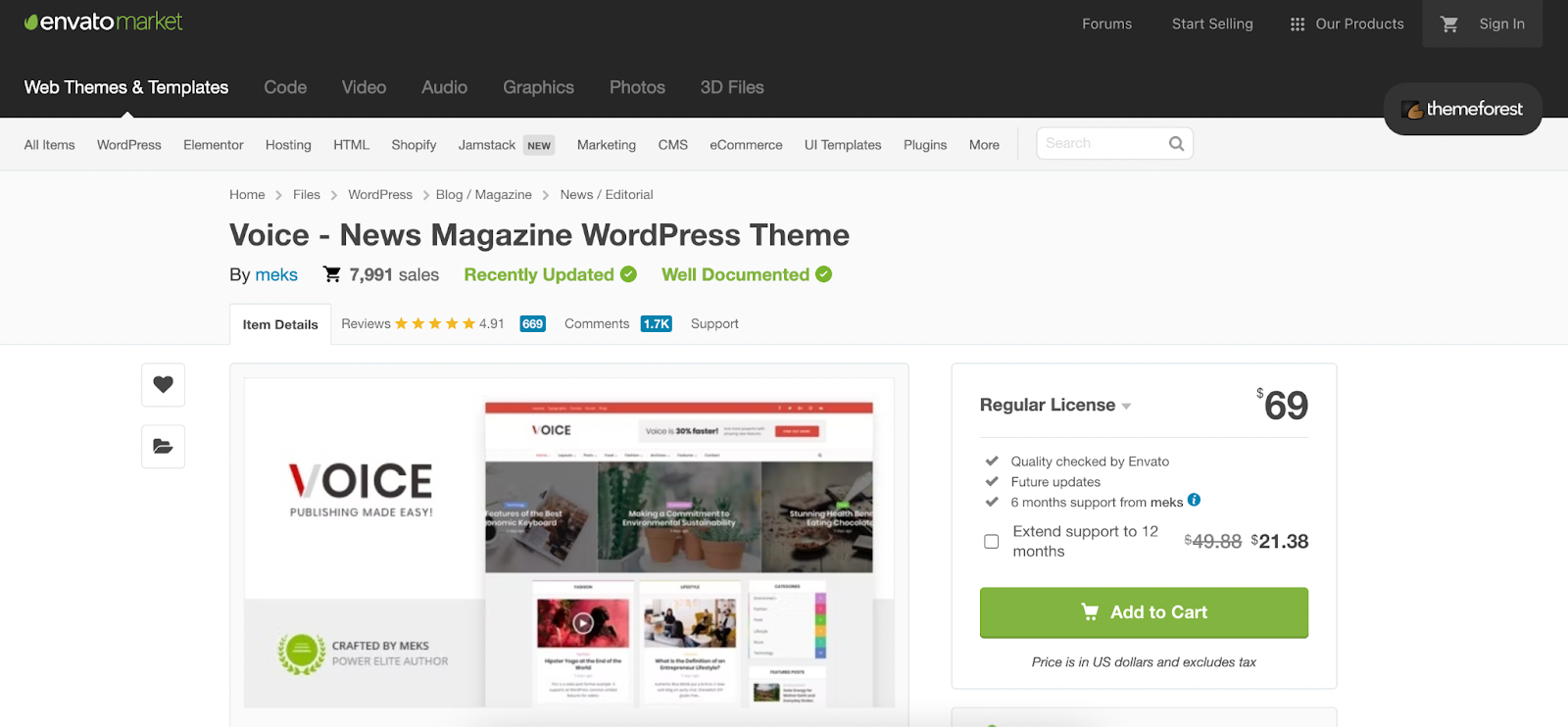This screenshot has height=727, width=1568.
Task: Open the Video marketplace section
Action: 364,88
